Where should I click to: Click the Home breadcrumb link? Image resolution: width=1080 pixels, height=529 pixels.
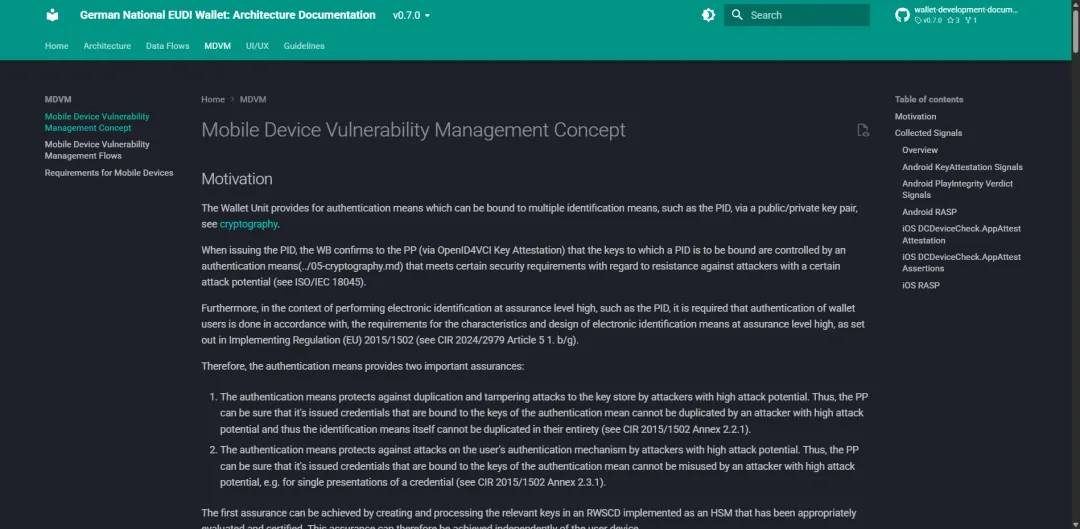point(213,100)
